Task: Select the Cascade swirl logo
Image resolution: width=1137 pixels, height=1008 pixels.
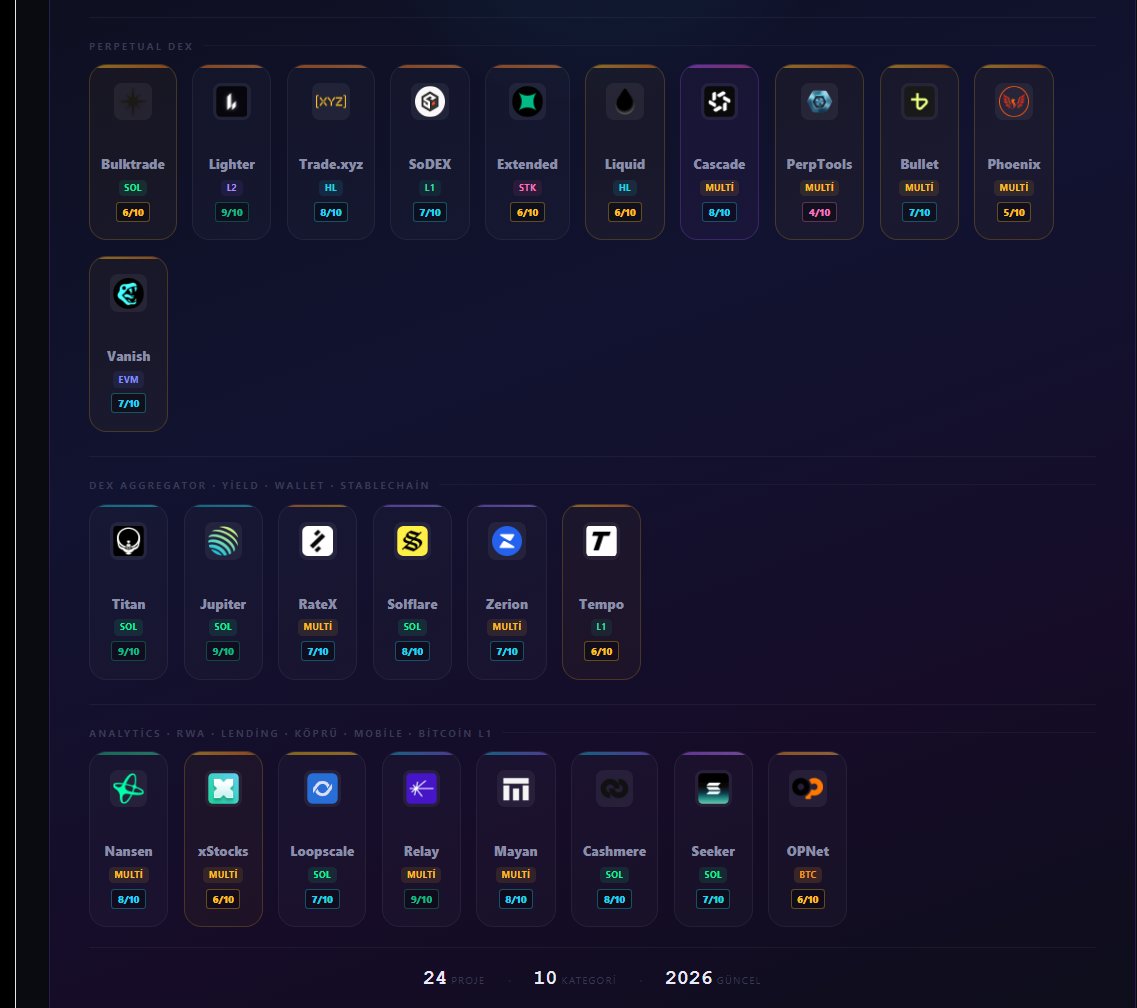Action: click(719, 102)
